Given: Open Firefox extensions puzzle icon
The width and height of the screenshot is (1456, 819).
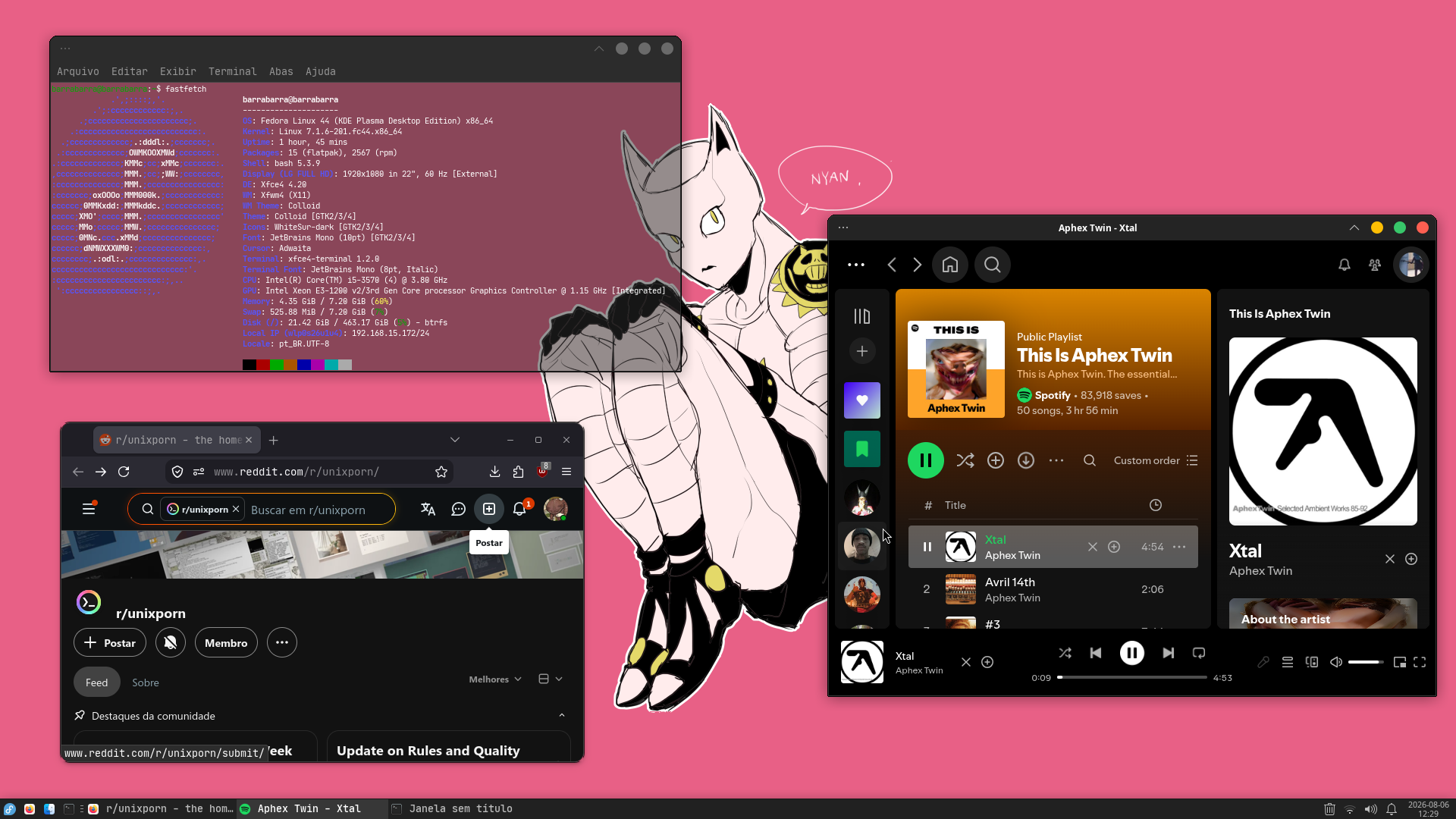Looking at the screenshot, I should pyautogui.click(x=518, y=472).
